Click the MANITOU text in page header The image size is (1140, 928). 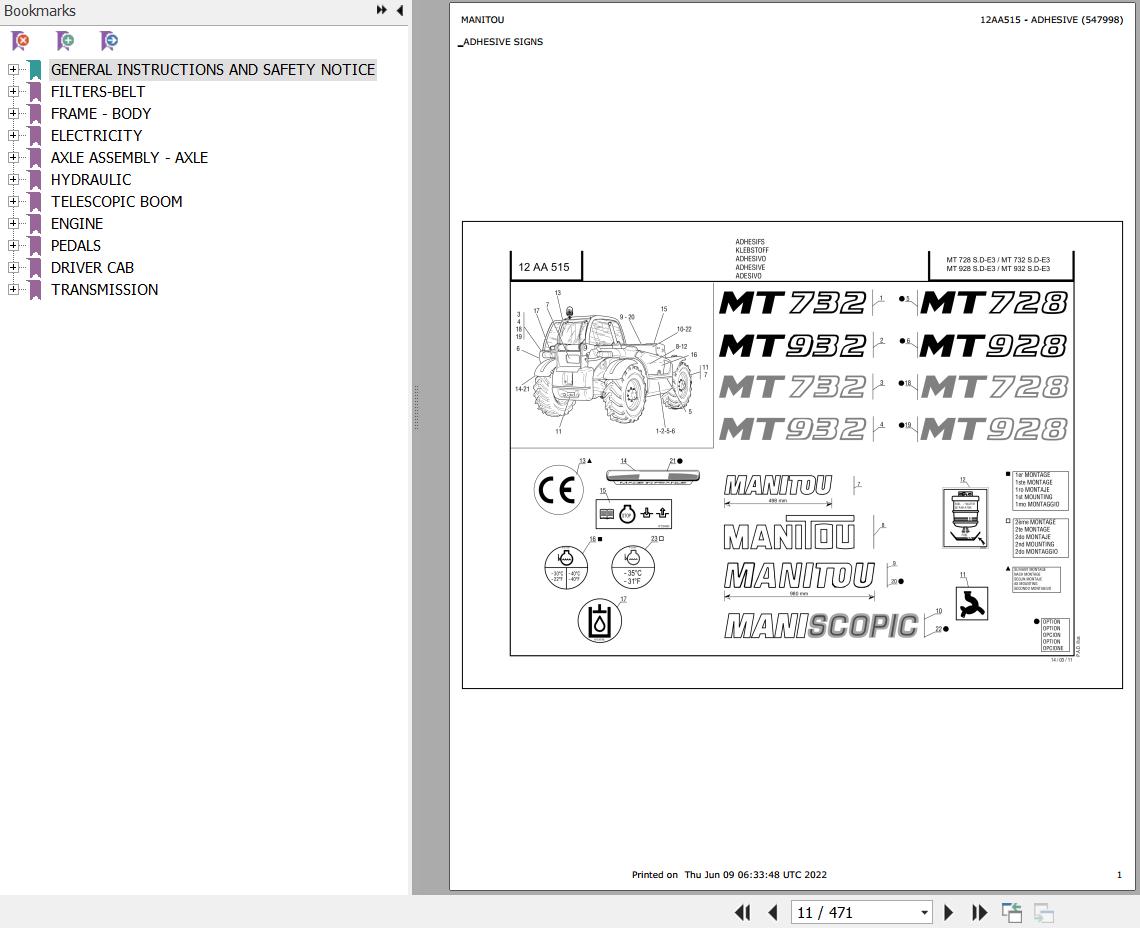pyautogui.click(x=482, y=20)
